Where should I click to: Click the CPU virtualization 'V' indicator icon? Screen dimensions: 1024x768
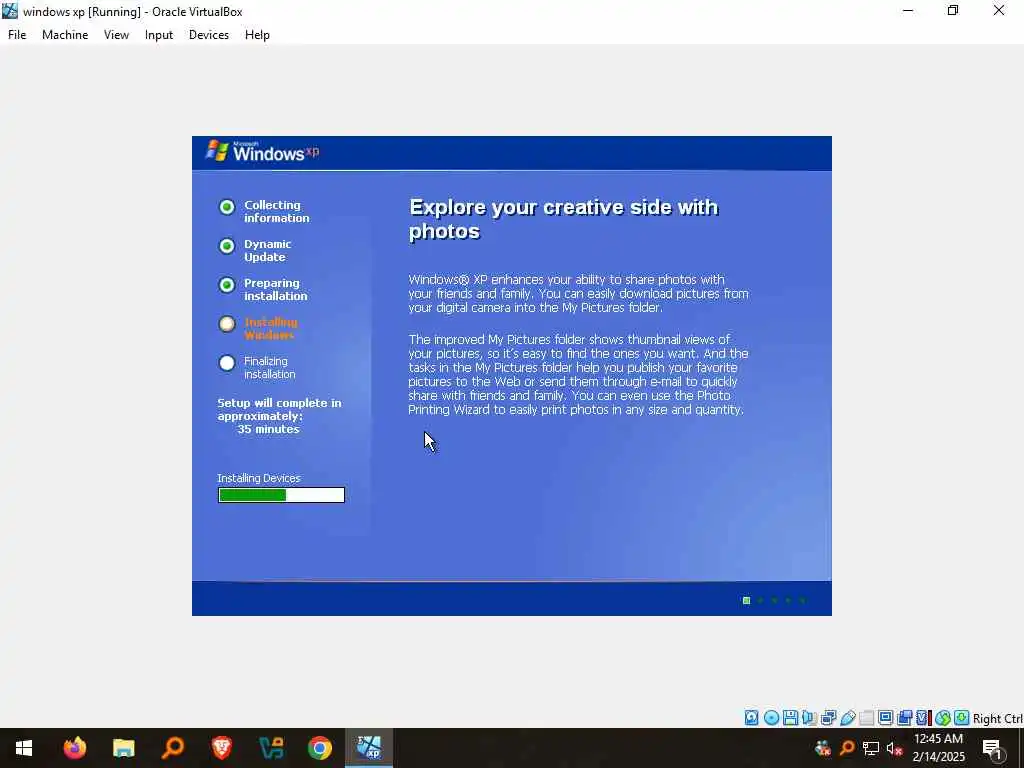923,718
